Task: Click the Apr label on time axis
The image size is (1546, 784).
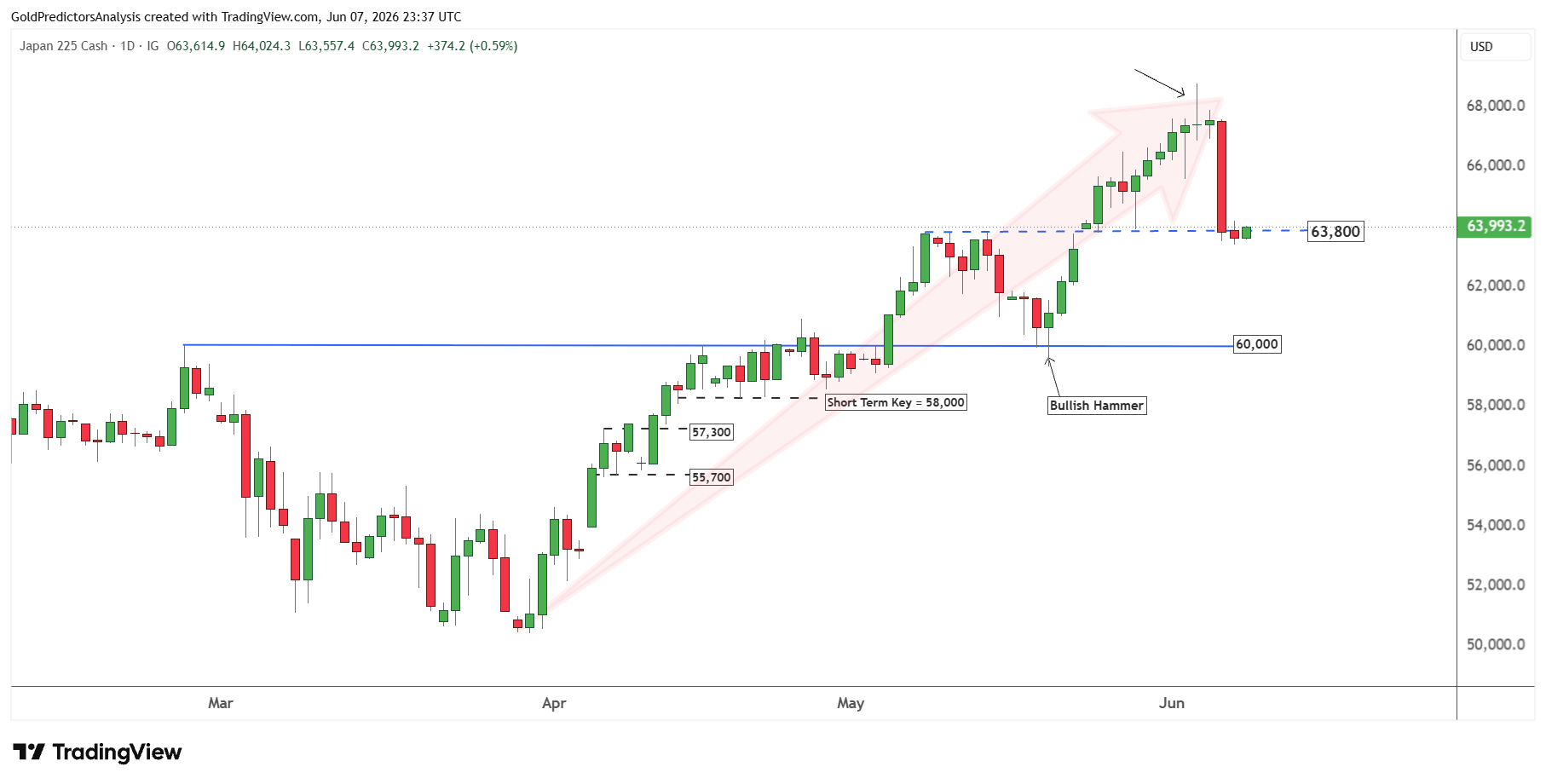Action: [x=554, y=703]
